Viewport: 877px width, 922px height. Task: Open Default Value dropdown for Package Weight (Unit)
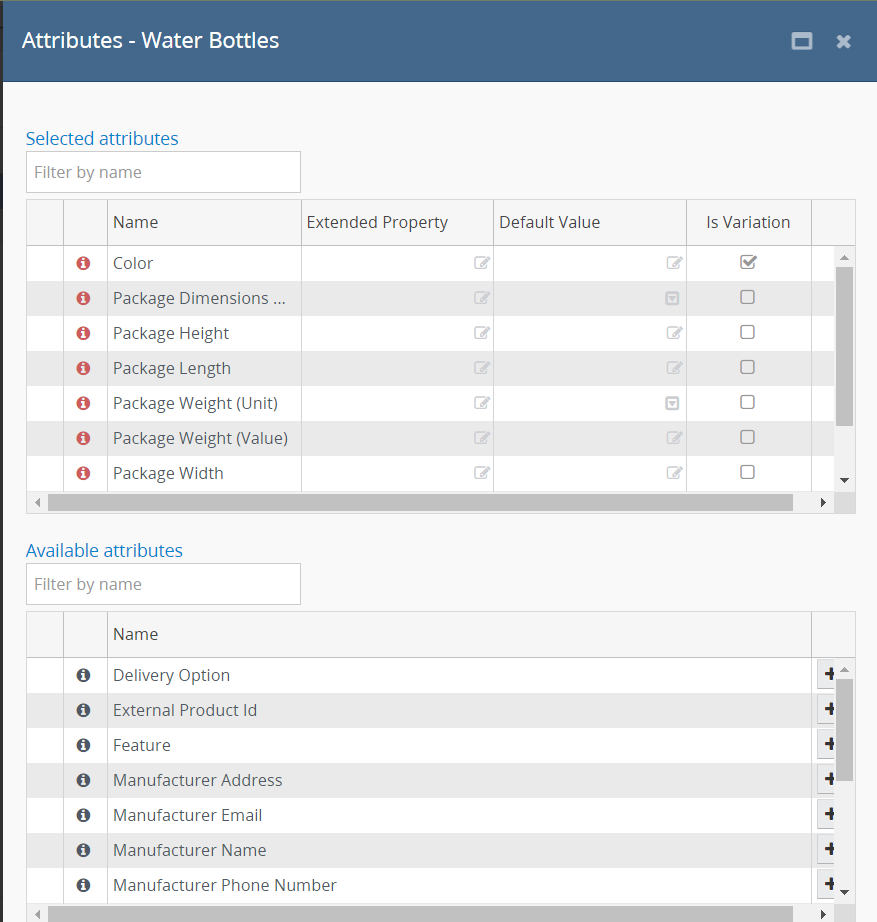pos(673,403)
